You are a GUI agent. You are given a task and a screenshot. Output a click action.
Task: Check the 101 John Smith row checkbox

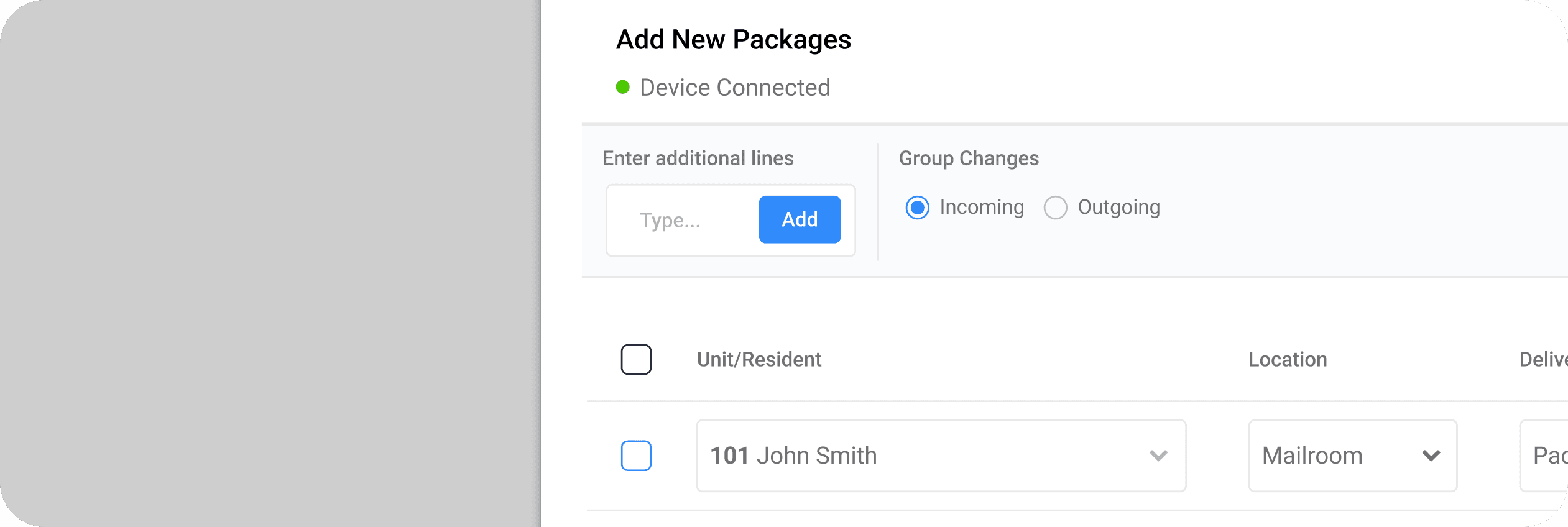tap(636, 456)
